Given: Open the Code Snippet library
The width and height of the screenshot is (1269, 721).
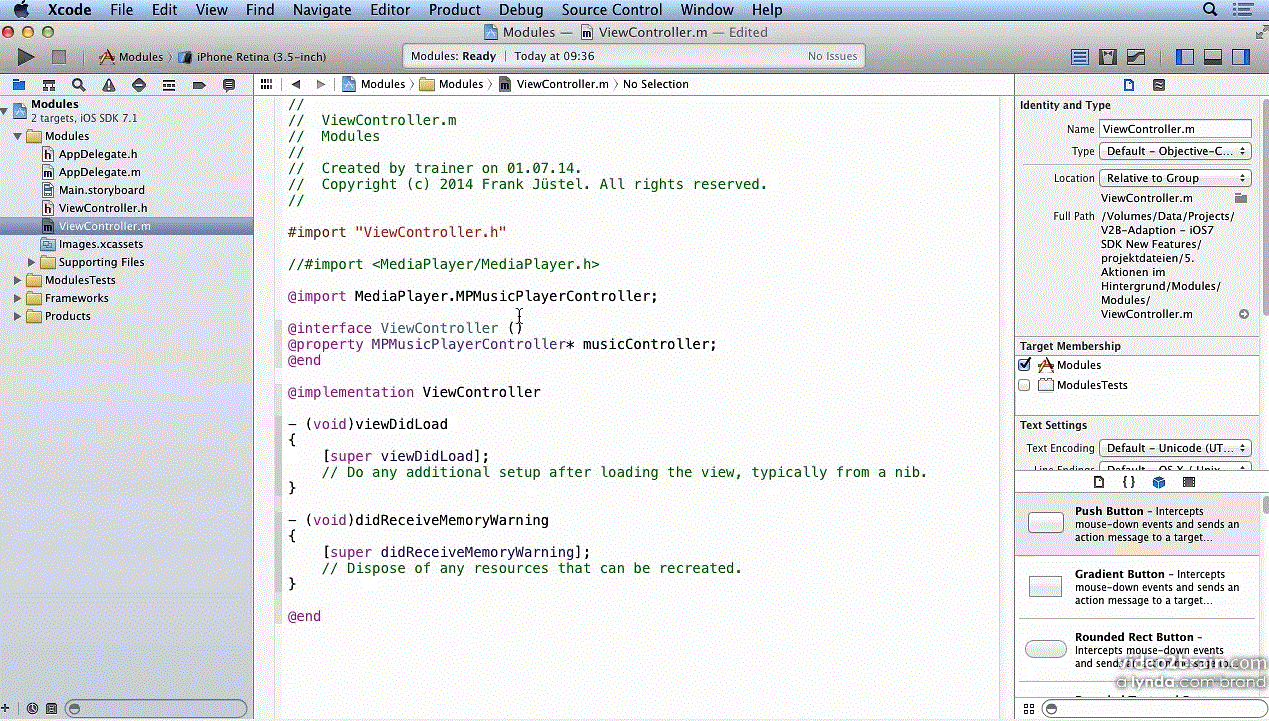Looking at the screenshot, I should click(1129, 482).
